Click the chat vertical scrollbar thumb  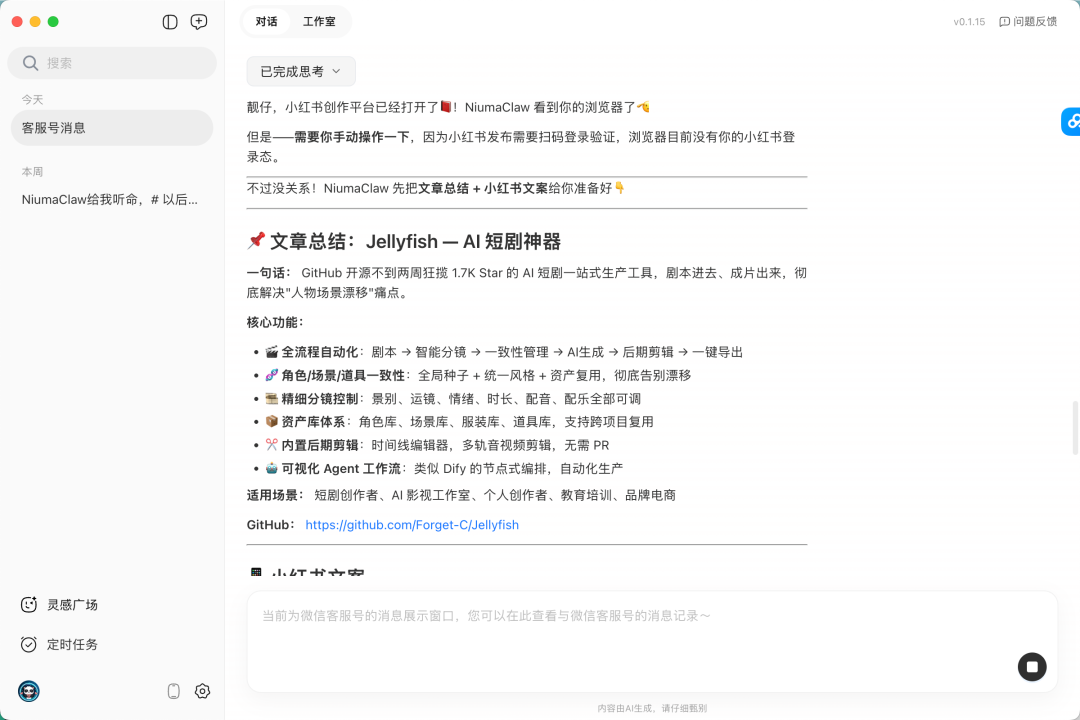tap(1075, 428)
